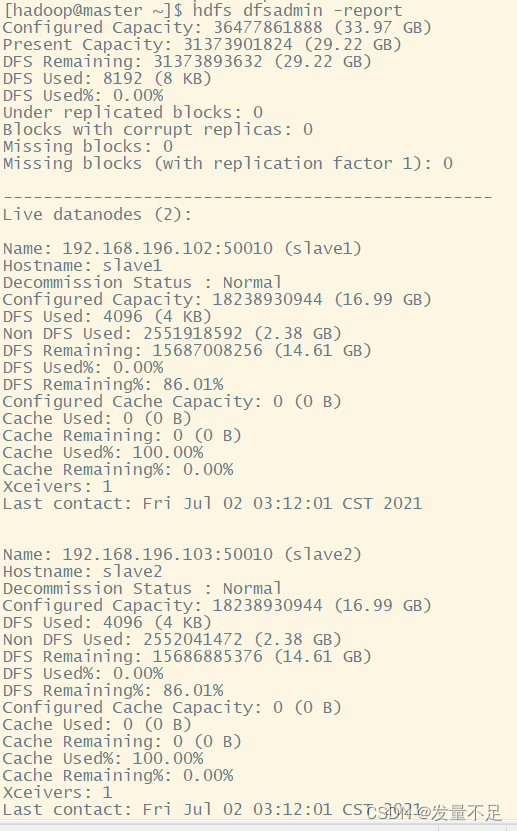Click the Live datanodes (2) heading
The width and height of the screenshot is (517, 831).
(x=97, y=214)
